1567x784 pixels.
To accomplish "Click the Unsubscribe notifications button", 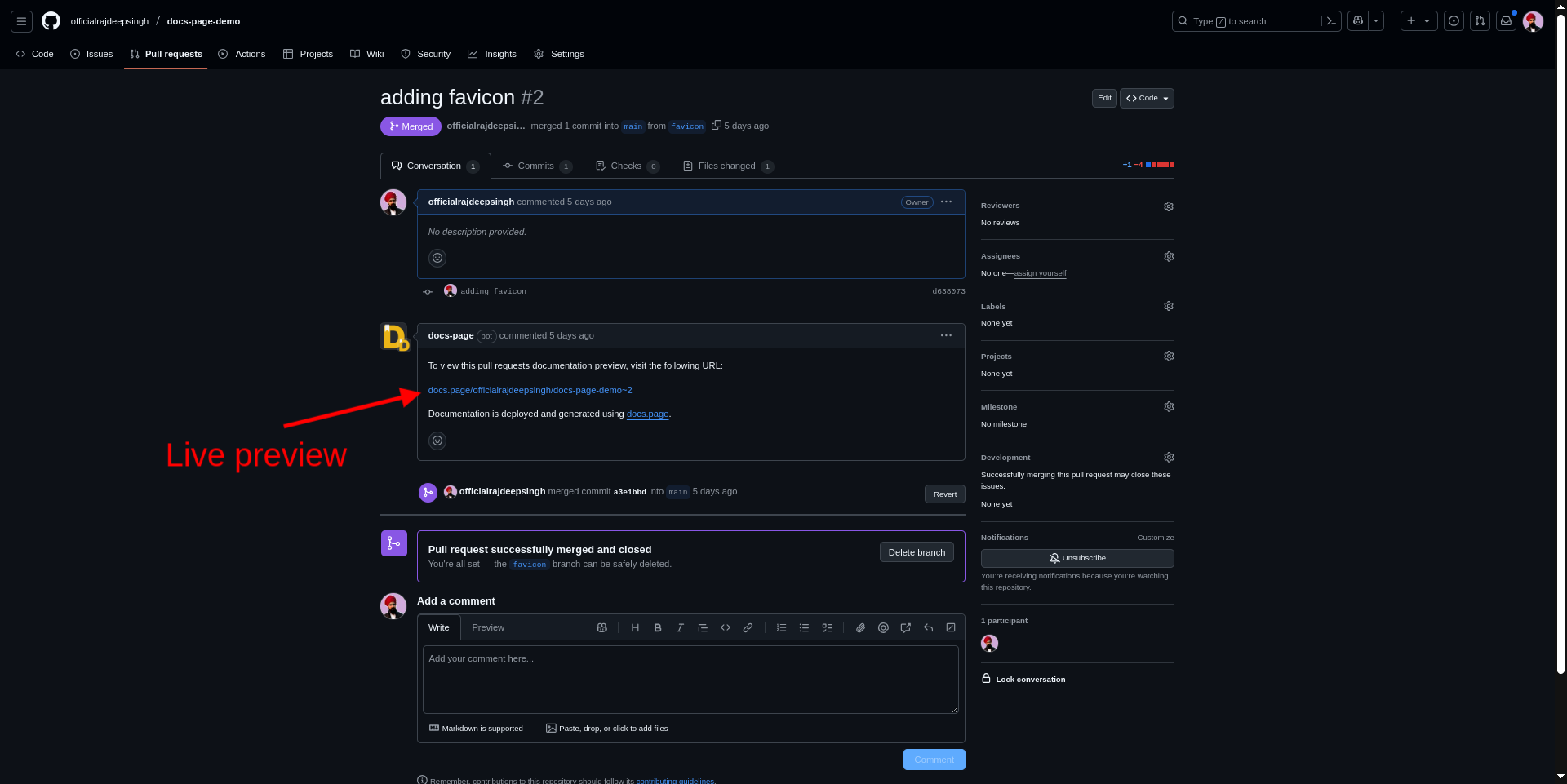I will 1077,558.
